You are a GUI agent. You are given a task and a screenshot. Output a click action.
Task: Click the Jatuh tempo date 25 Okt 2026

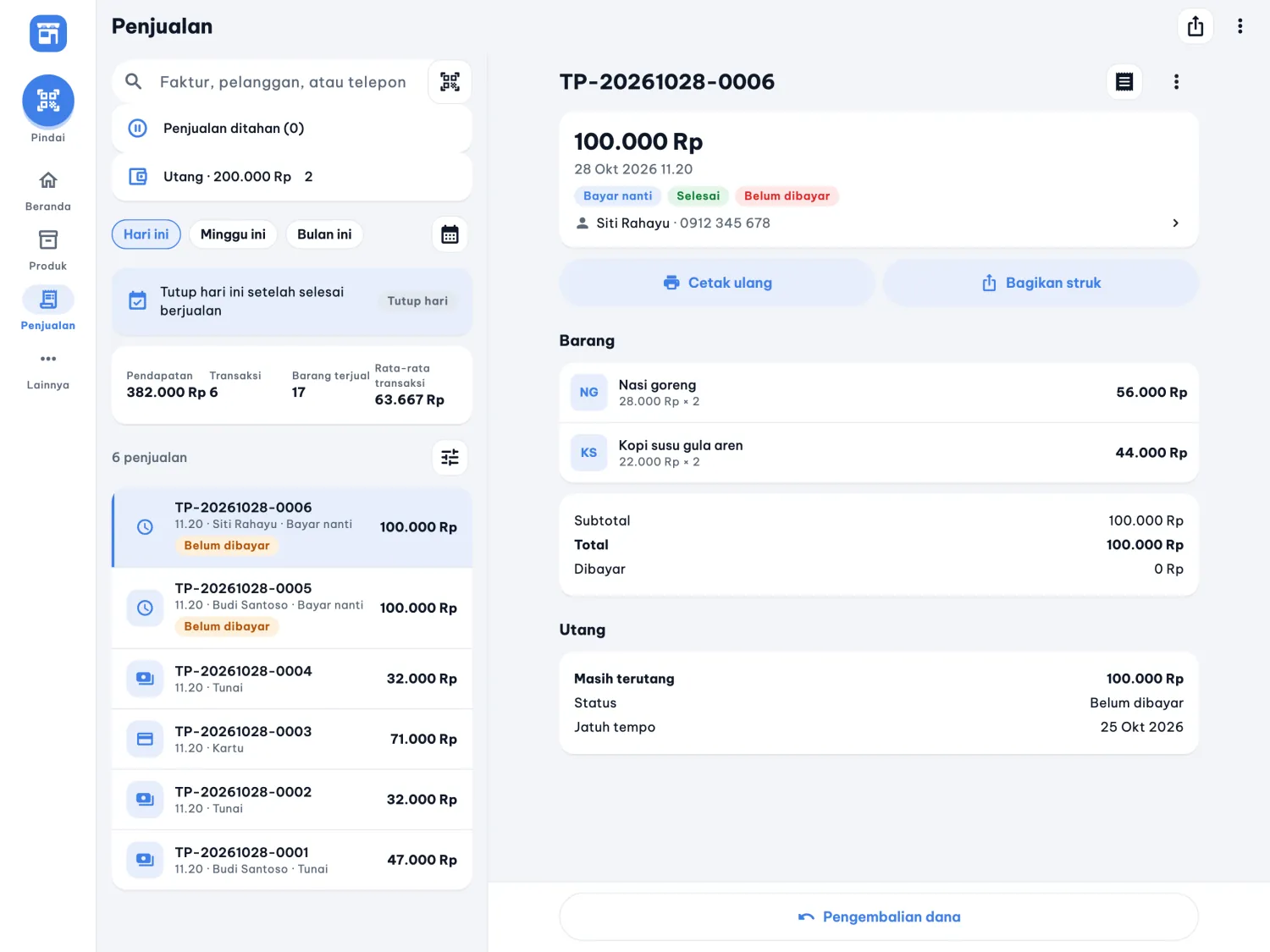pyautogui.click(x=1141, y=727)
